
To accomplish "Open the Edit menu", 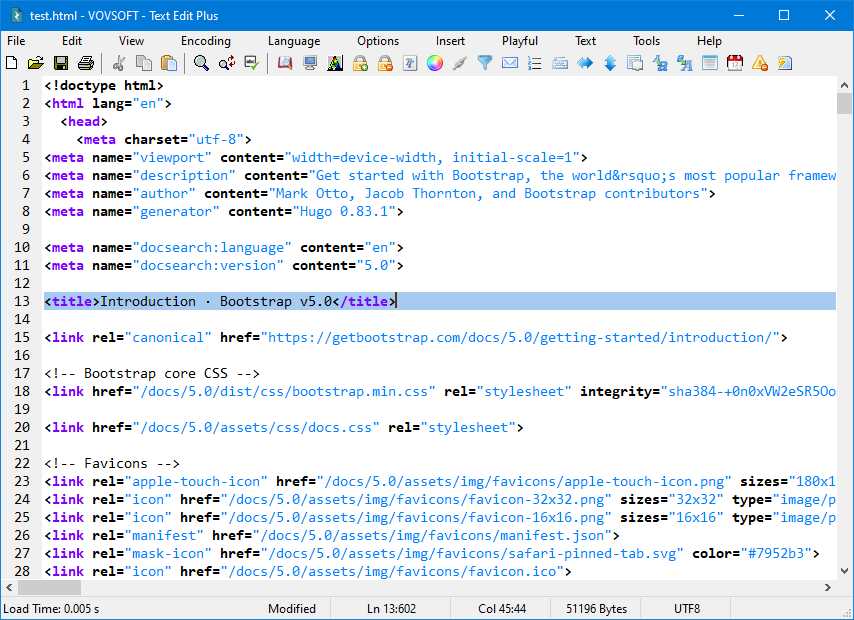I will (72, 41).
